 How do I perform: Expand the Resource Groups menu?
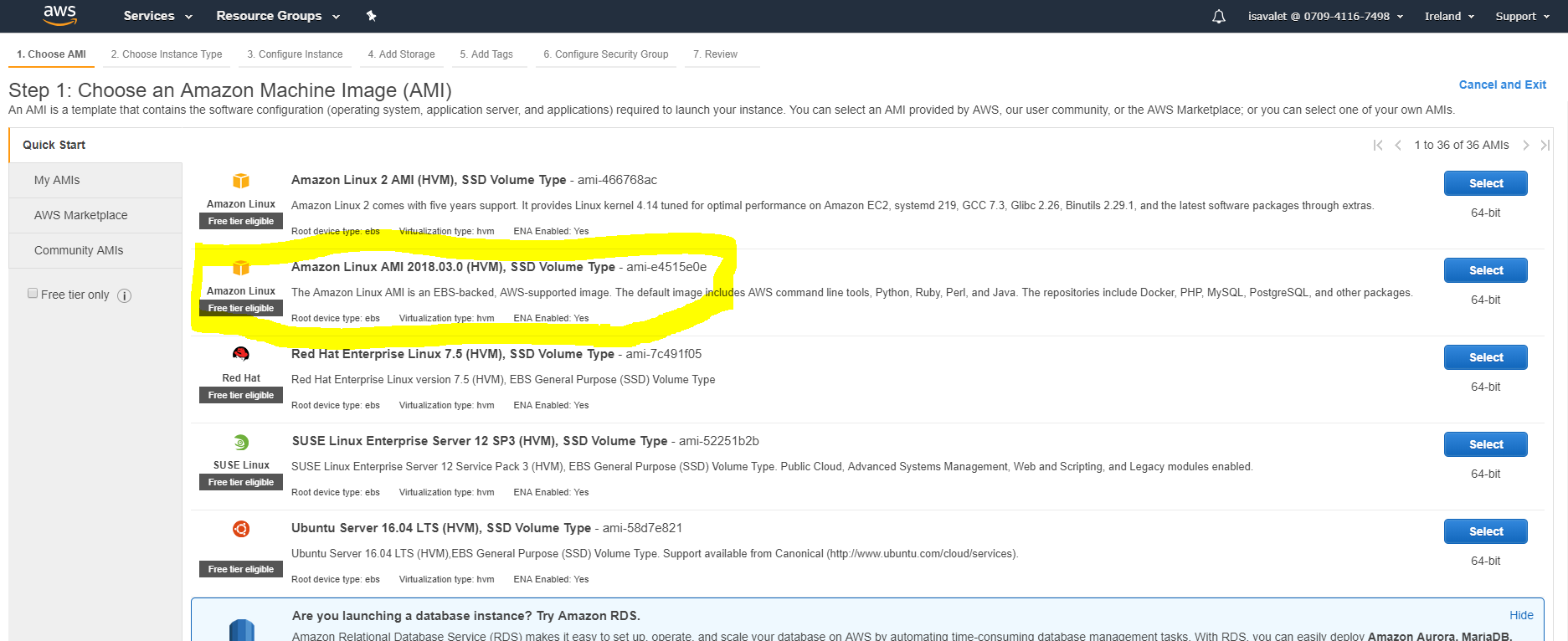278,16
